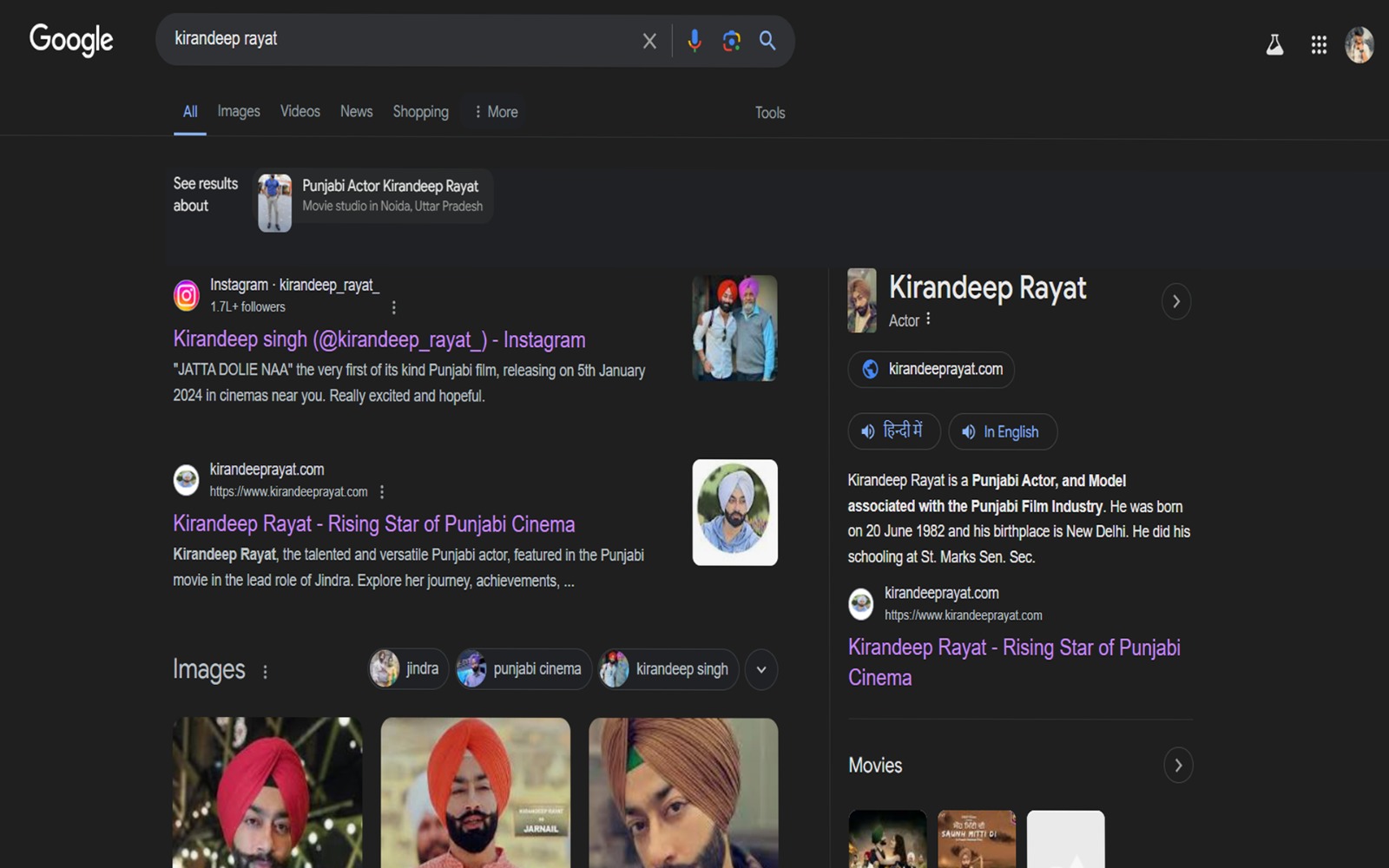
Task: Click the '1.7L+ followers' text
Action: point(247,307)
